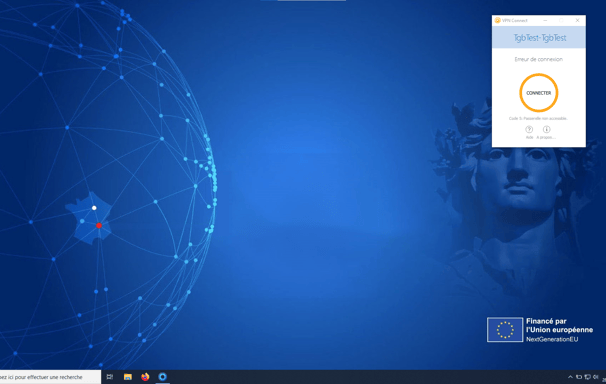
Task: Click the active blue circular app in taskbar
Action: pos(163,377)
